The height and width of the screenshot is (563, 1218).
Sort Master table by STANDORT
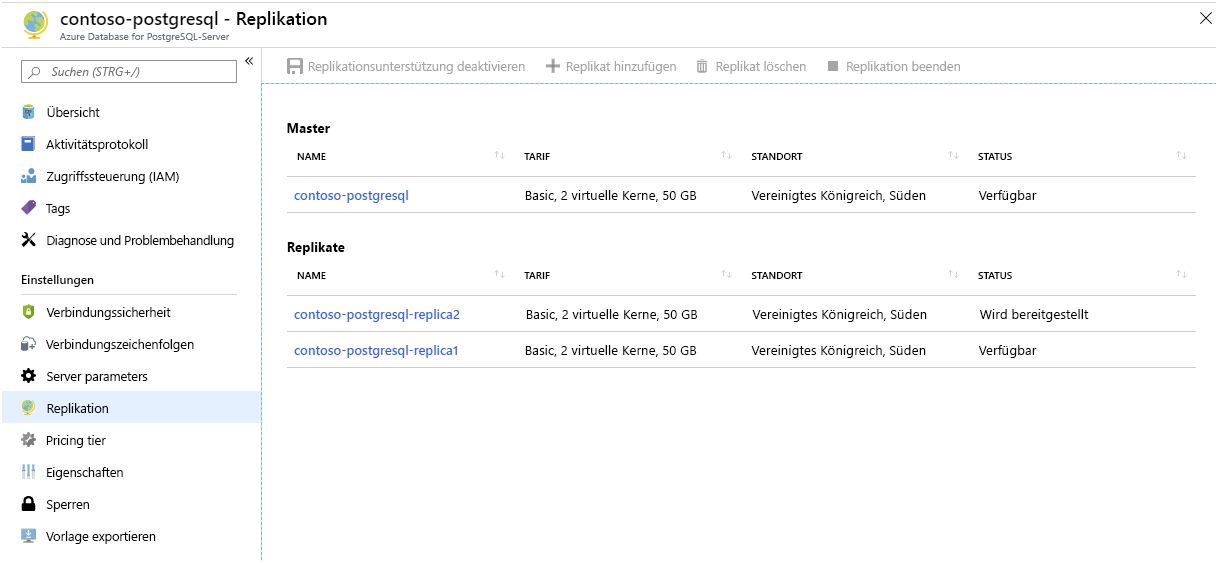(953, 156)
